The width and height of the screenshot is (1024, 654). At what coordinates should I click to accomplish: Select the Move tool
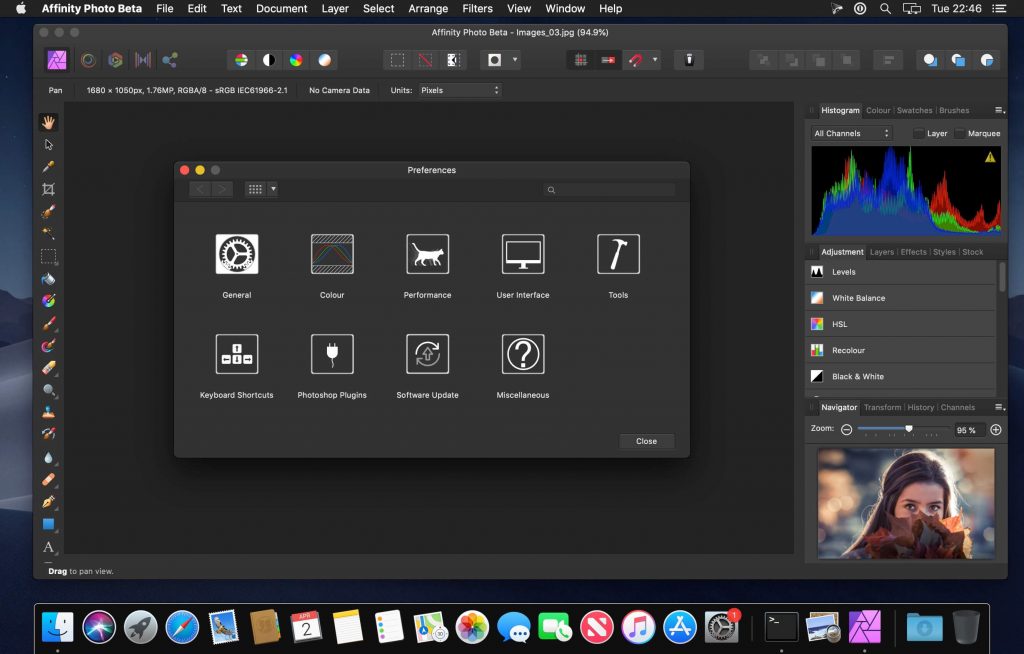[x=49, y=143]
